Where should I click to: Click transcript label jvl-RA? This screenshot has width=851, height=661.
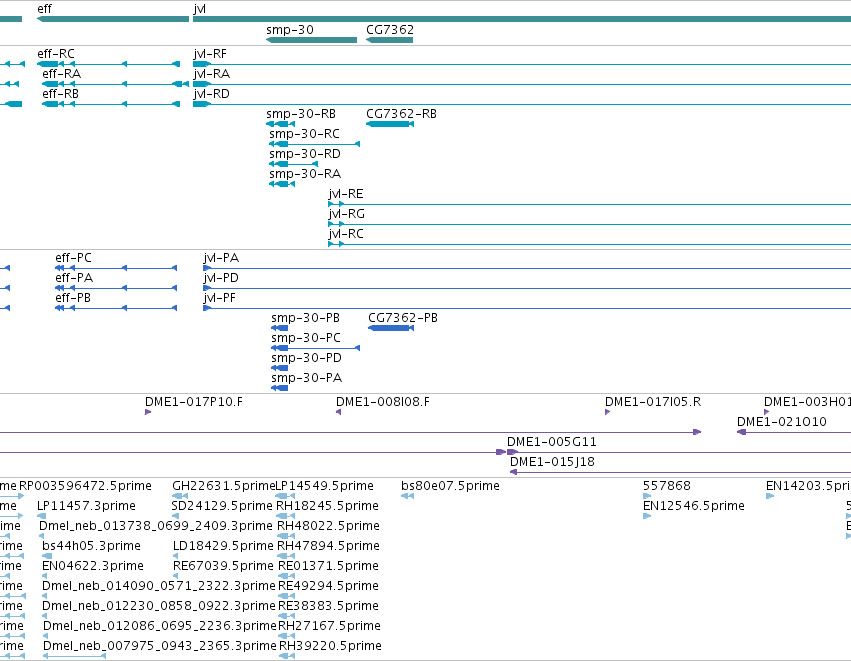pos(212,74)
